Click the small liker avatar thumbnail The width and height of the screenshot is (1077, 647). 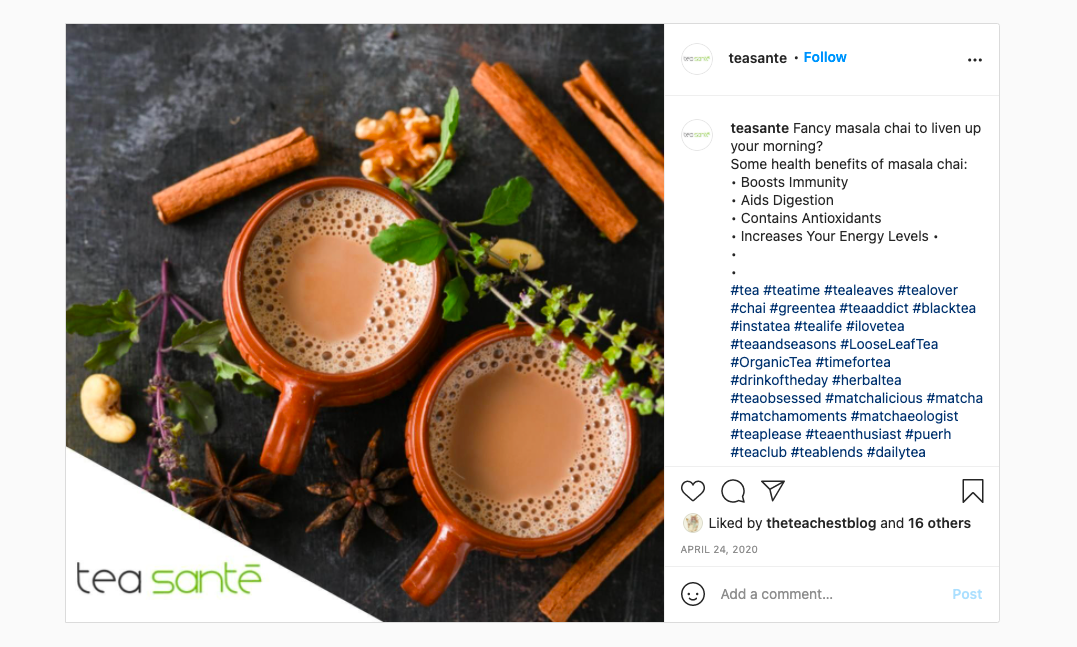click(692, 523)
